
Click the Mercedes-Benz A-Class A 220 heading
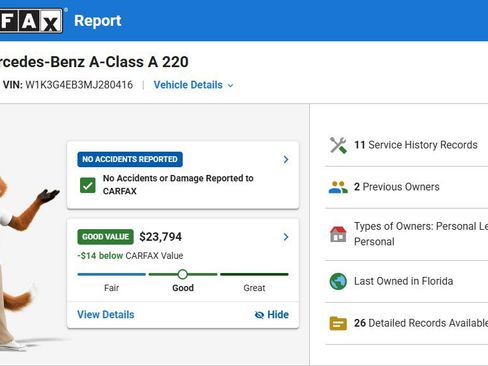pos(94,62)
